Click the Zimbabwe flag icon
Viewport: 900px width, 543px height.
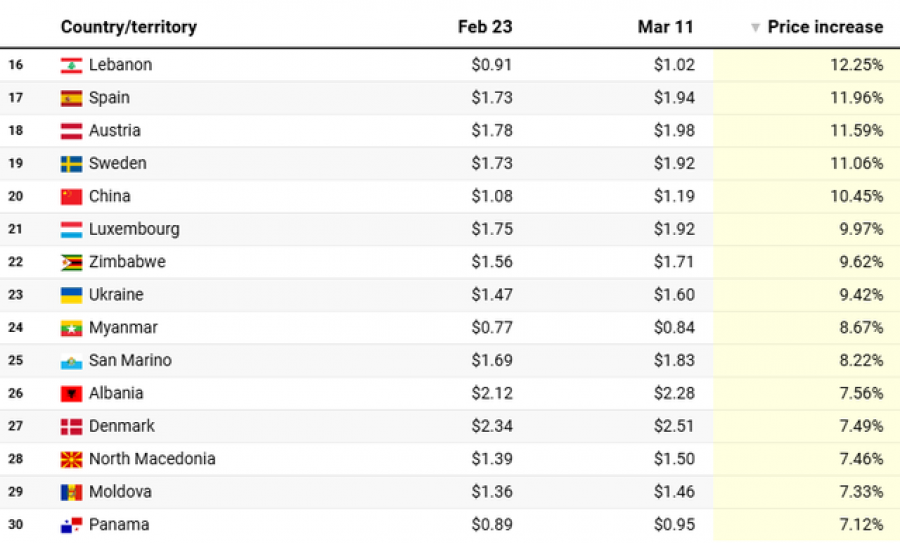click(x=71, y=262)
